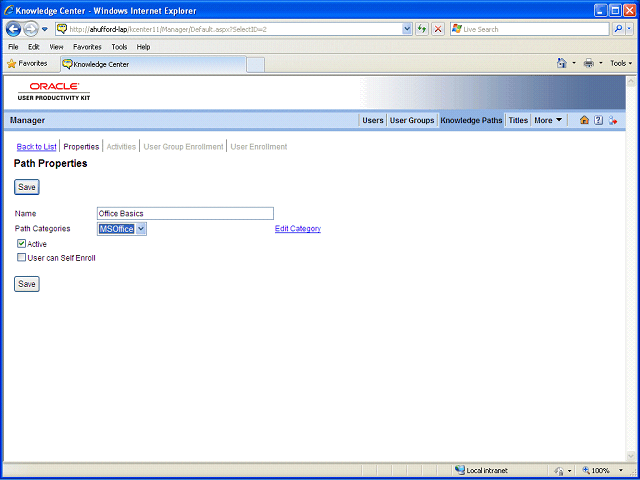Open the File menu

click(13, 47)
